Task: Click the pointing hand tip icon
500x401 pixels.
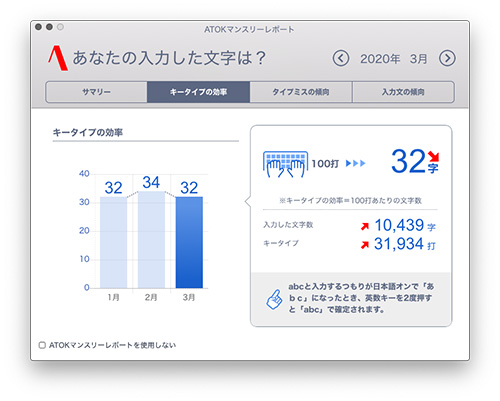Action: click(274, 299)
